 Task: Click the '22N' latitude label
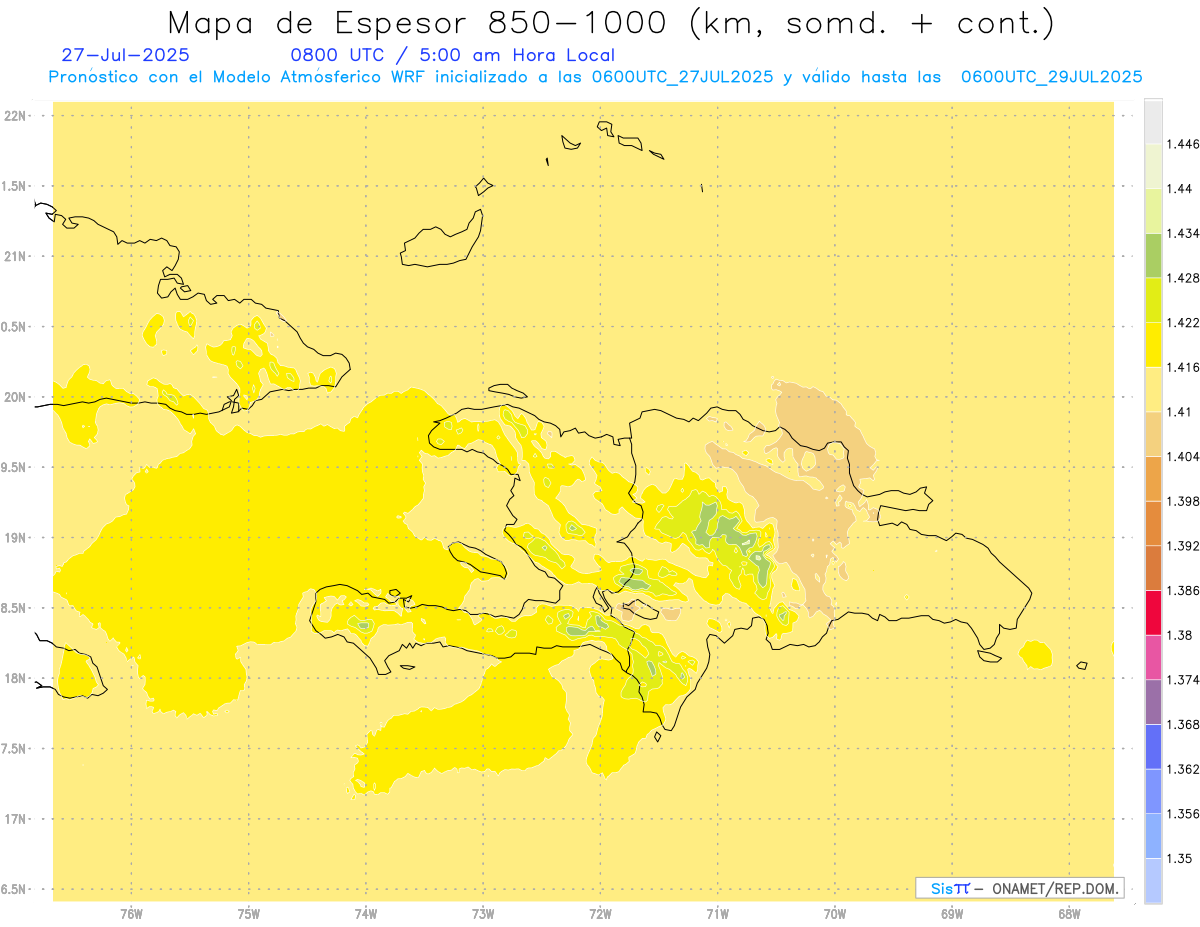click(x=17, y=116)
